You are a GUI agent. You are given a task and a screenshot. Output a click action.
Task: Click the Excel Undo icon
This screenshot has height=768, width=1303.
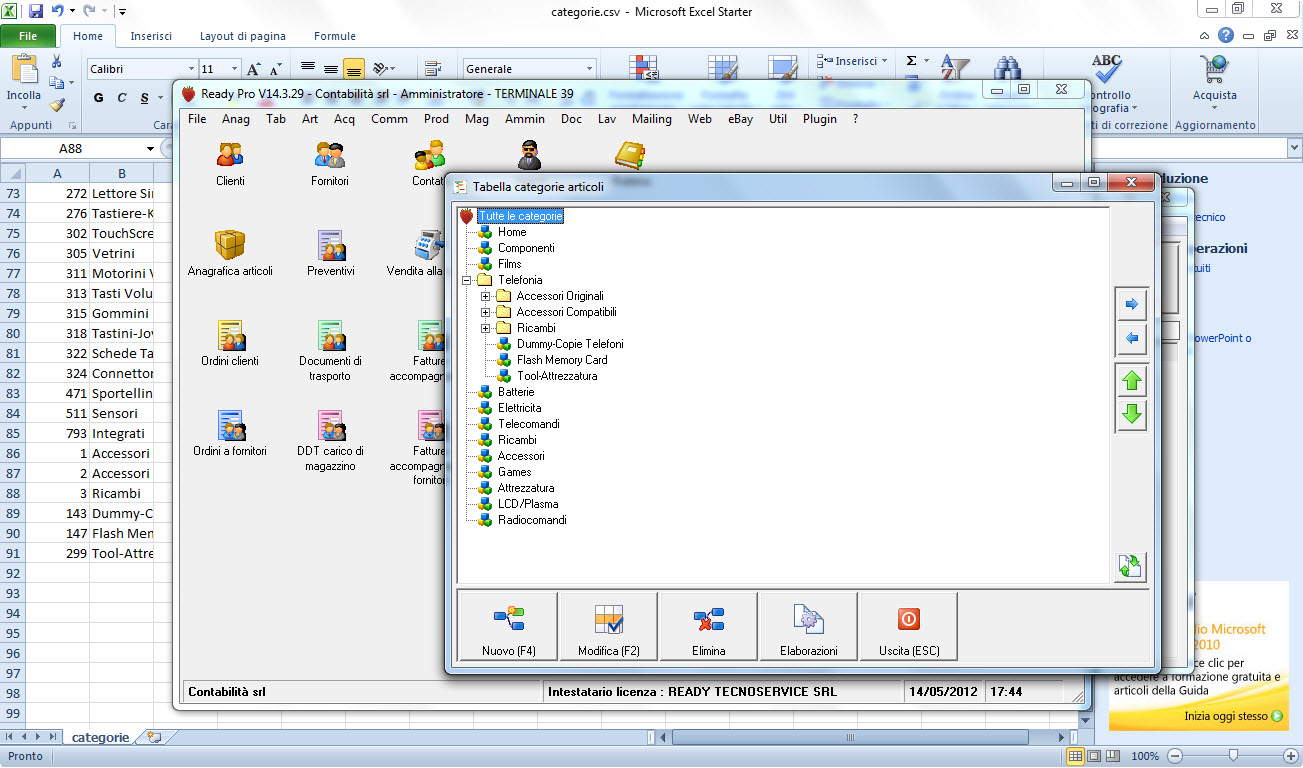[58, 11]
